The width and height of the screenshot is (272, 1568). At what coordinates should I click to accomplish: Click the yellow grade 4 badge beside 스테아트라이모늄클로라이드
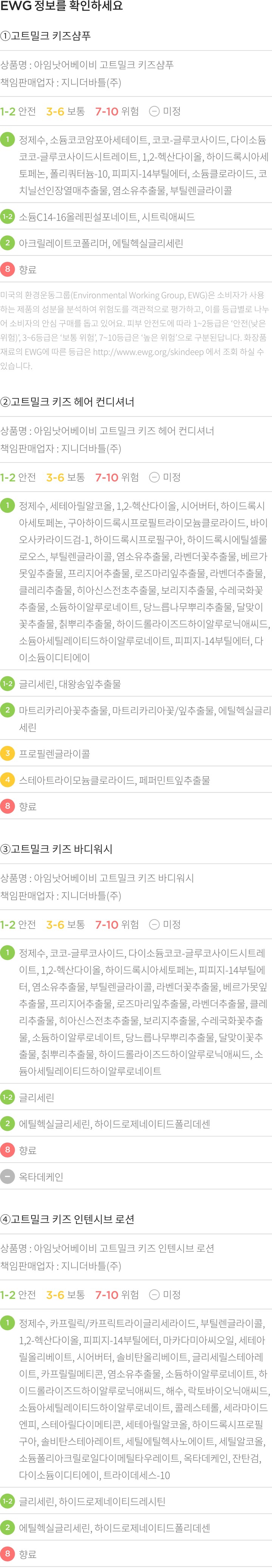tap(7, 780)
